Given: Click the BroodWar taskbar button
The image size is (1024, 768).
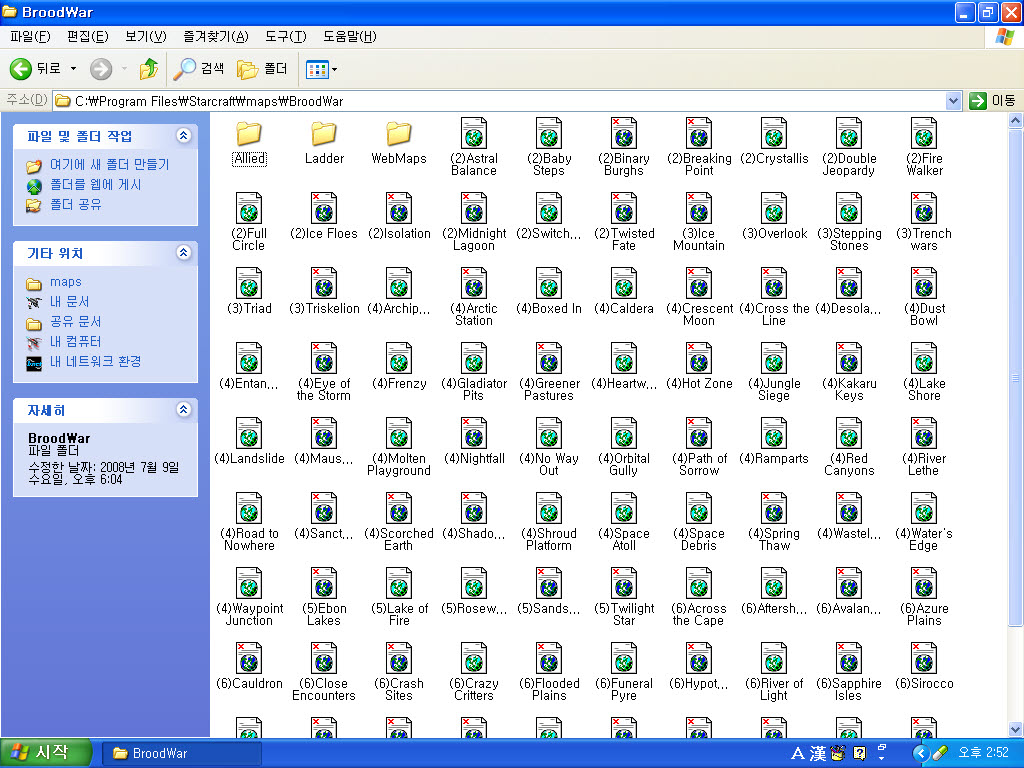Looking at the screenshot, I should tap(180, 753).
